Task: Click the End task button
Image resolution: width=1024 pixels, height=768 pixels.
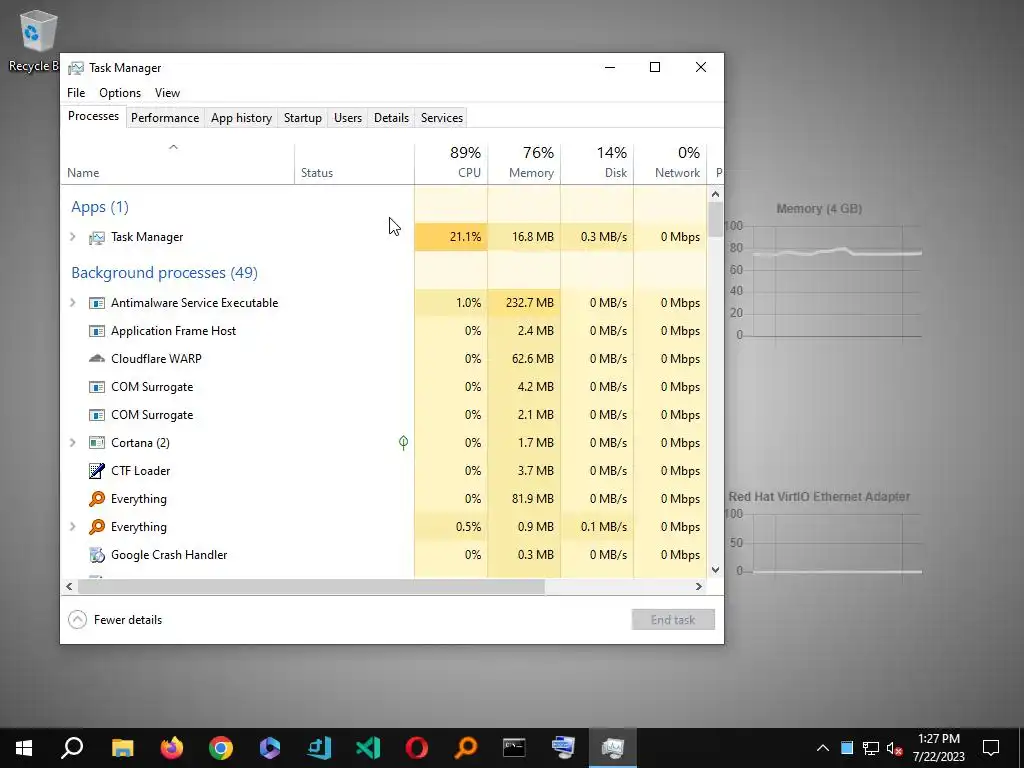Action: 673,620
